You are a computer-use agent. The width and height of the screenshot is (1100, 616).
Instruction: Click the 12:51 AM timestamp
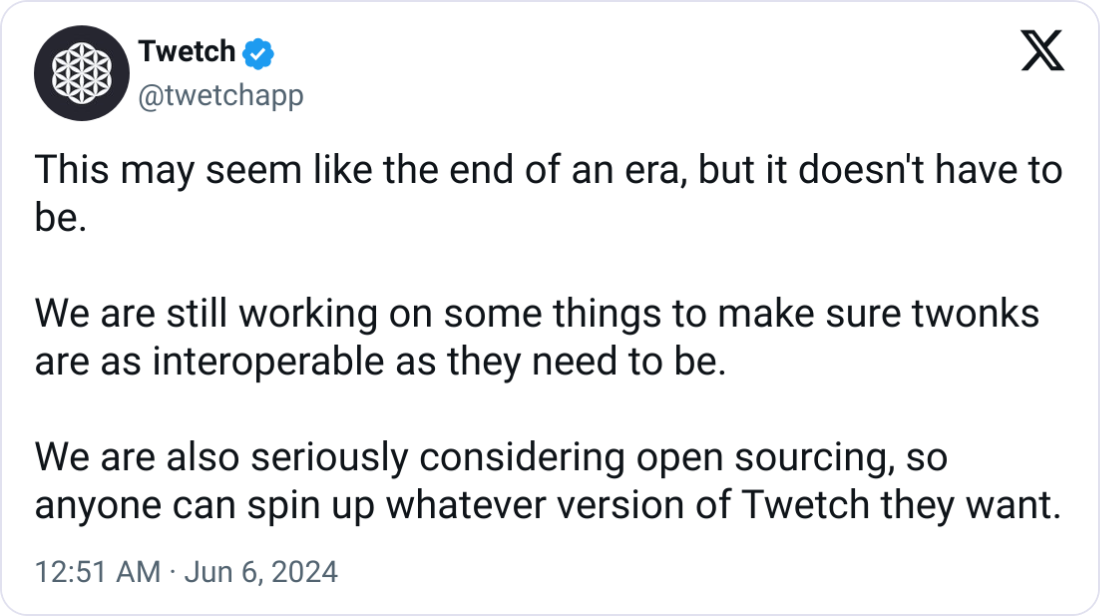tap(98, 572)
